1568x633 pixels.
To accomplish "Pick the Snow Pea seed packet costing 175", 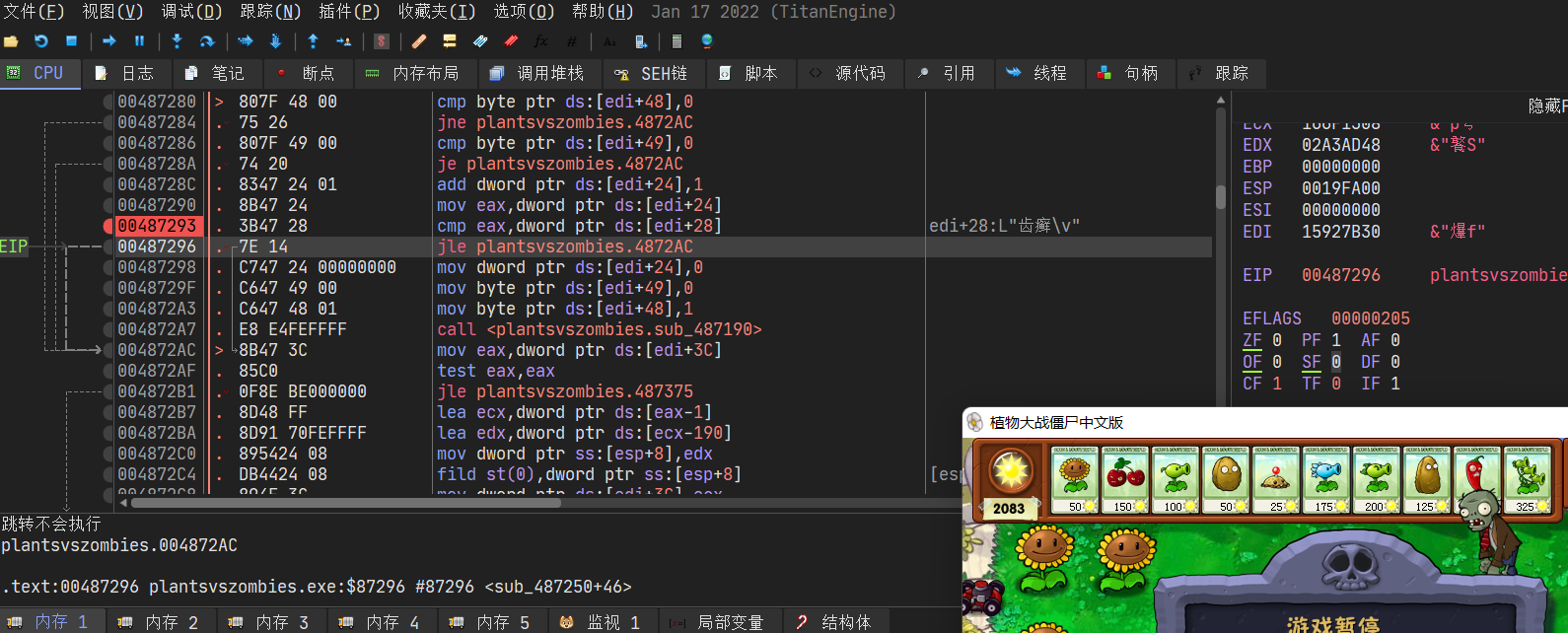I will [x=1326, y=481].
